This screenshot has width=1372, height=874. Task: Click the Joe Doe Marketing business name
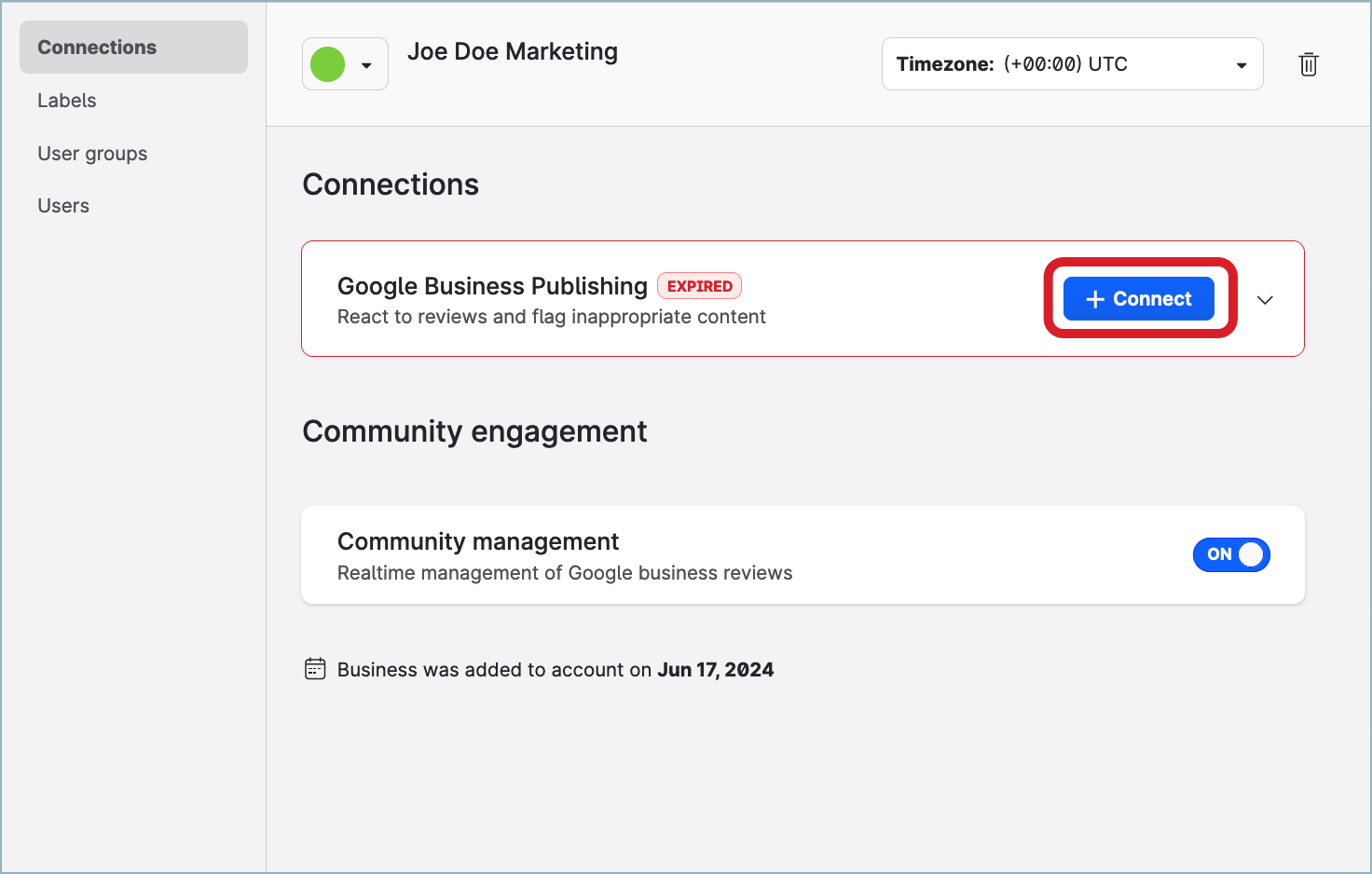(512, 52)
